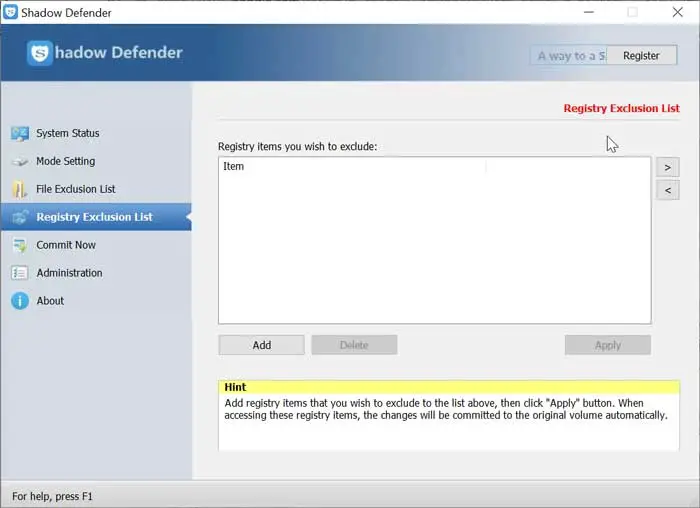Viewport: 700px width, 508px height.
Task: Click the About info icon
Action: (x=20, y=301)
